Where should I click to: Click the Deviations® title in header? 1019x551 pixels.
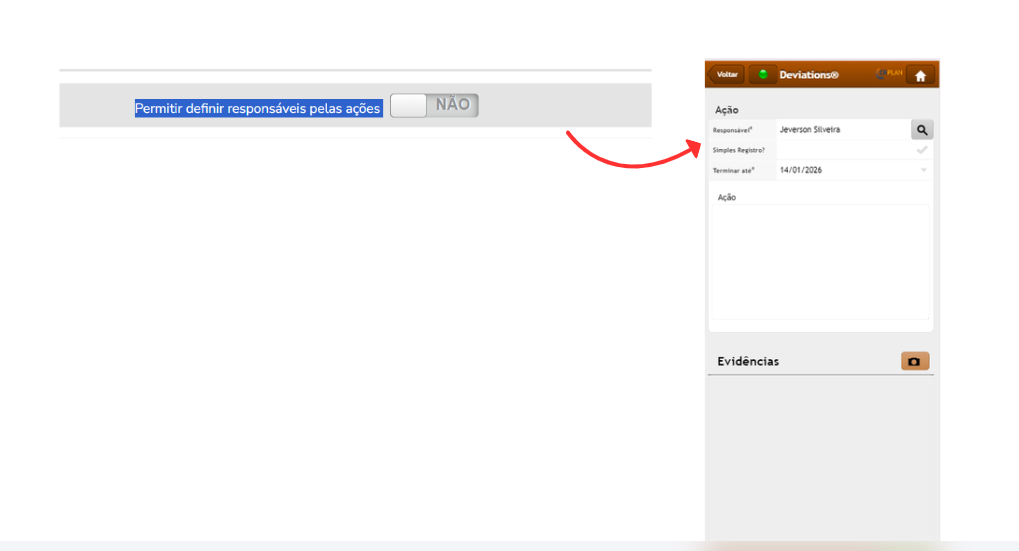[x=808, y=75]
